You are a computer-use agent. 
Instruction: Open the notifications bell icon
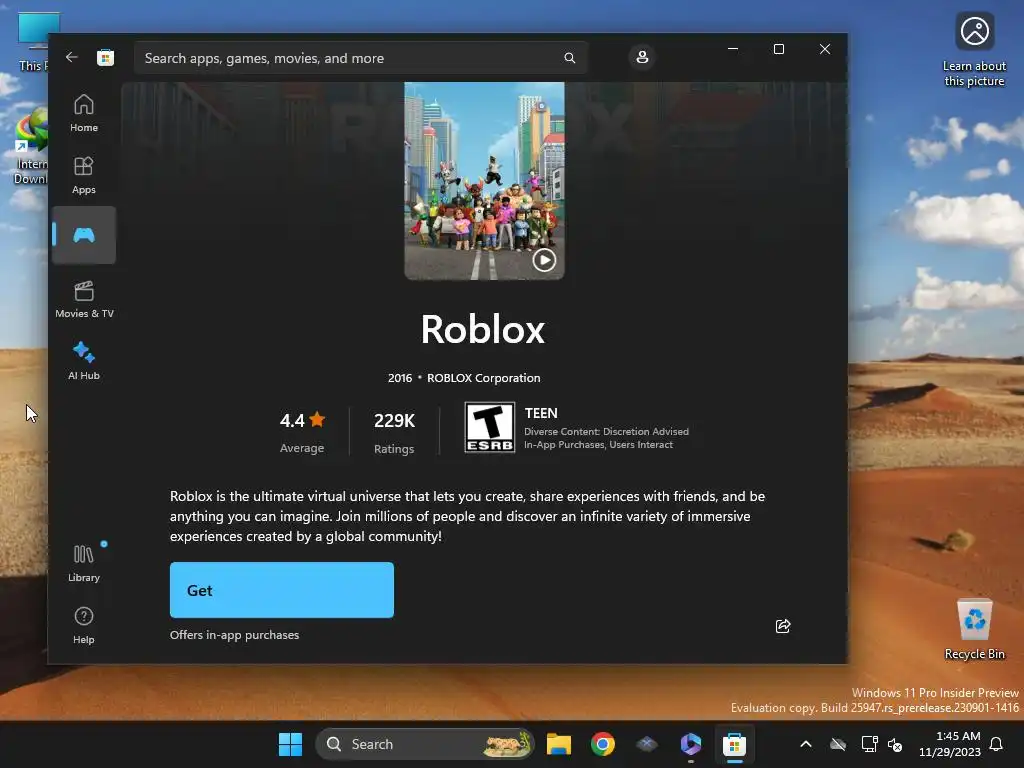tap(996, 744)
